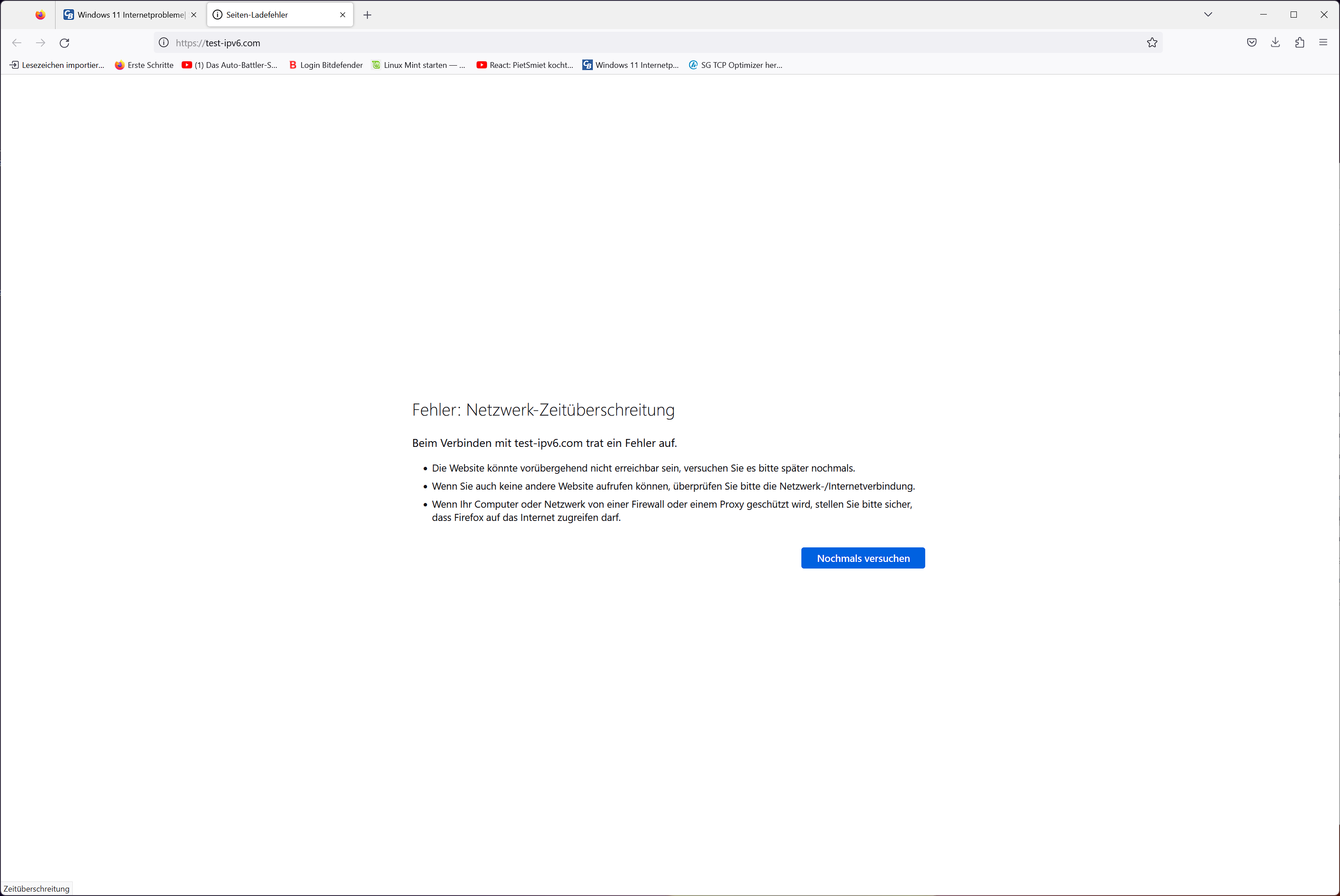The width and height of the screenshot is (1340, 896).
Task: Open the Firefox hamburger application menu
Action: [1323, 43]
